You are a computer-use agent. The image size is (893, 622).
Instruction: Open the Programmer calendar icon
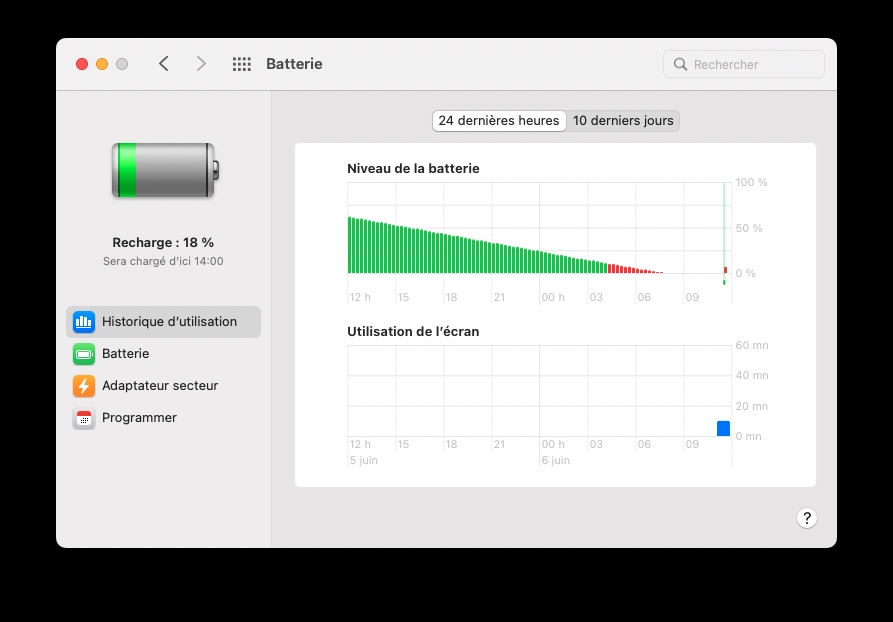pyautogui.click(x=84, y=418)
